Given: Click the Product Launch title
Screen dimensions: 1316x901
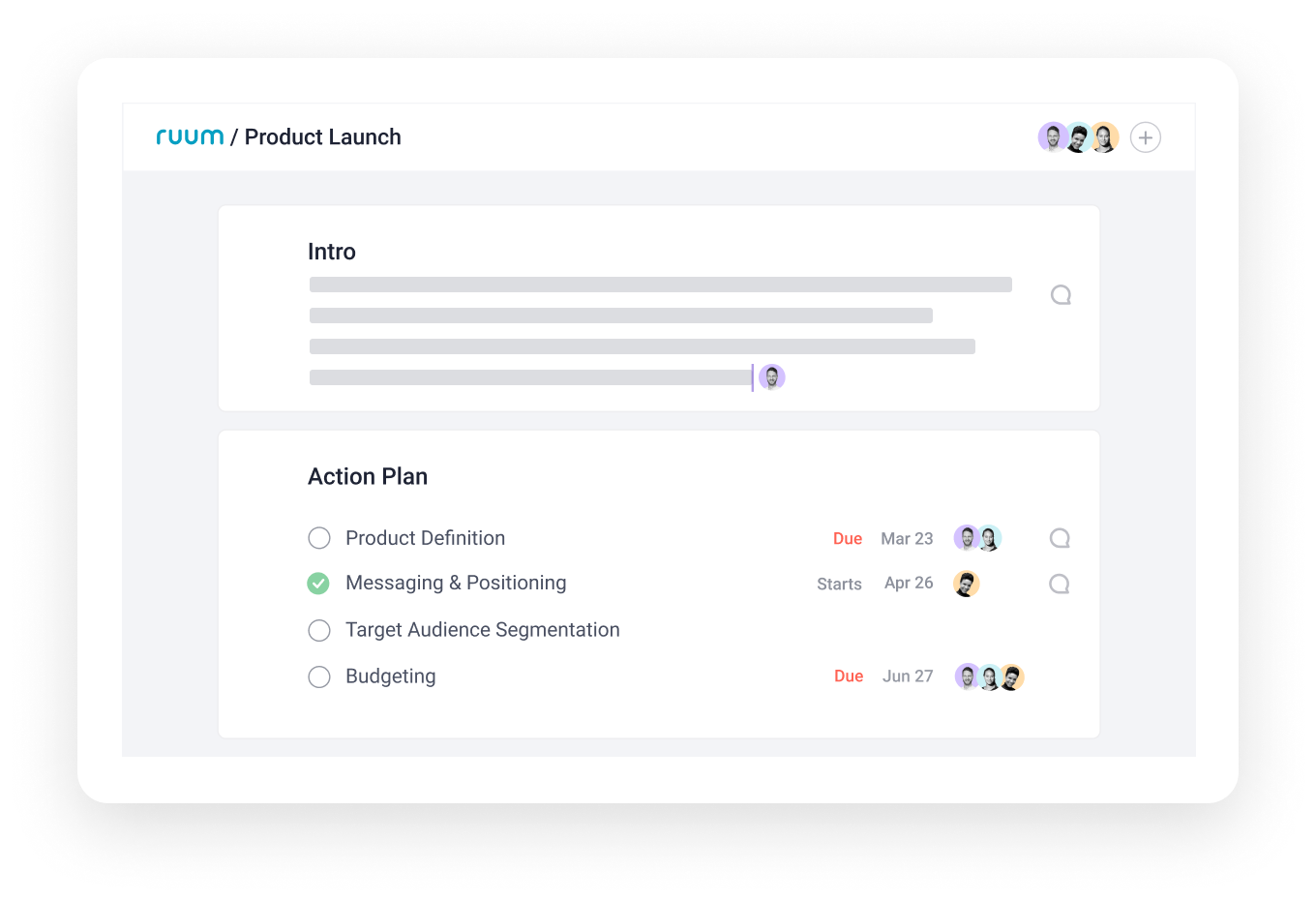Looking at the screenshot, I should tap(322, 137).
